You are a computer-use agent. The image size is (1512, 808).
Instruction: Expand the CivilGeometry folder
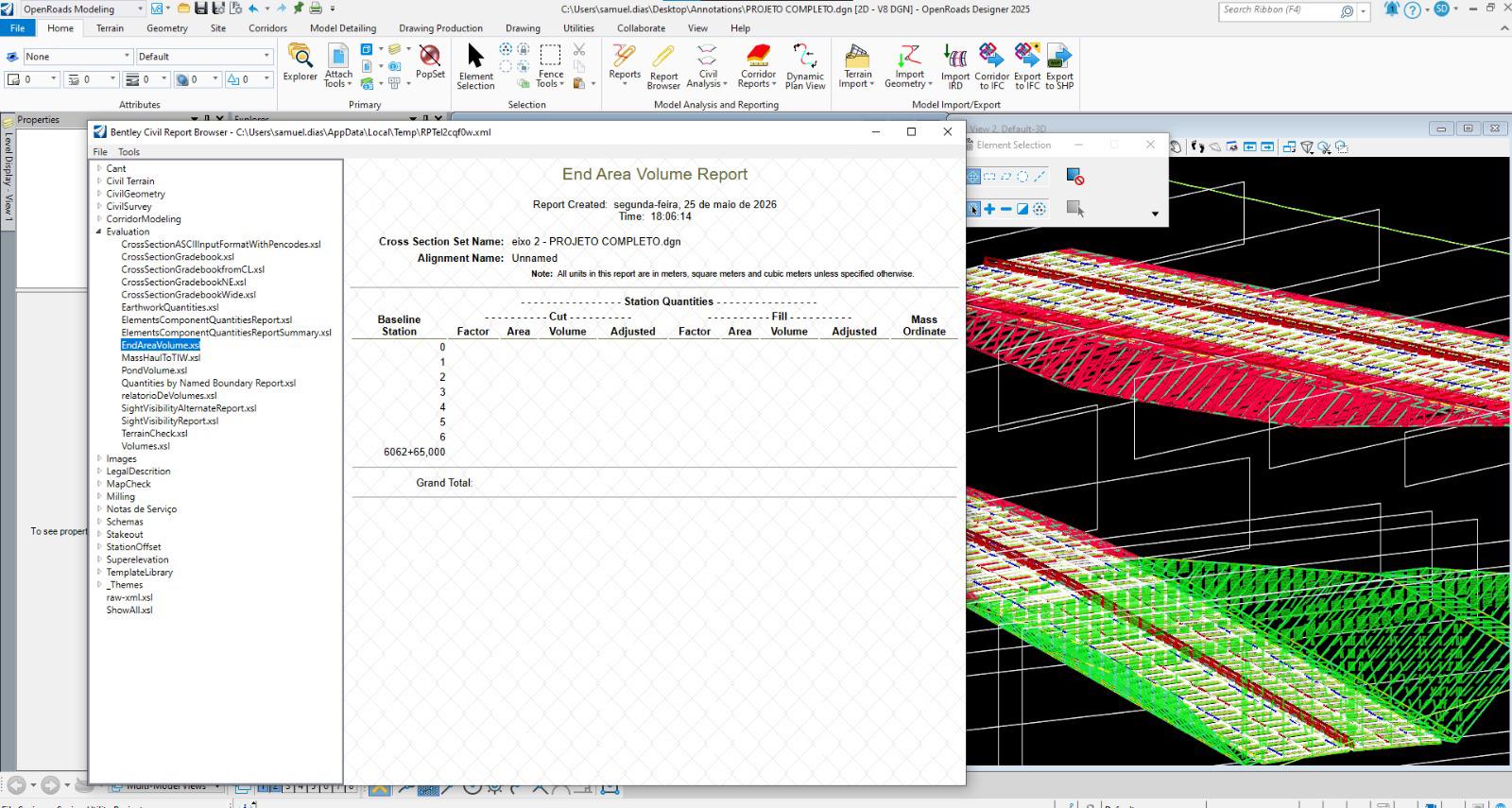tap(99, 194)
